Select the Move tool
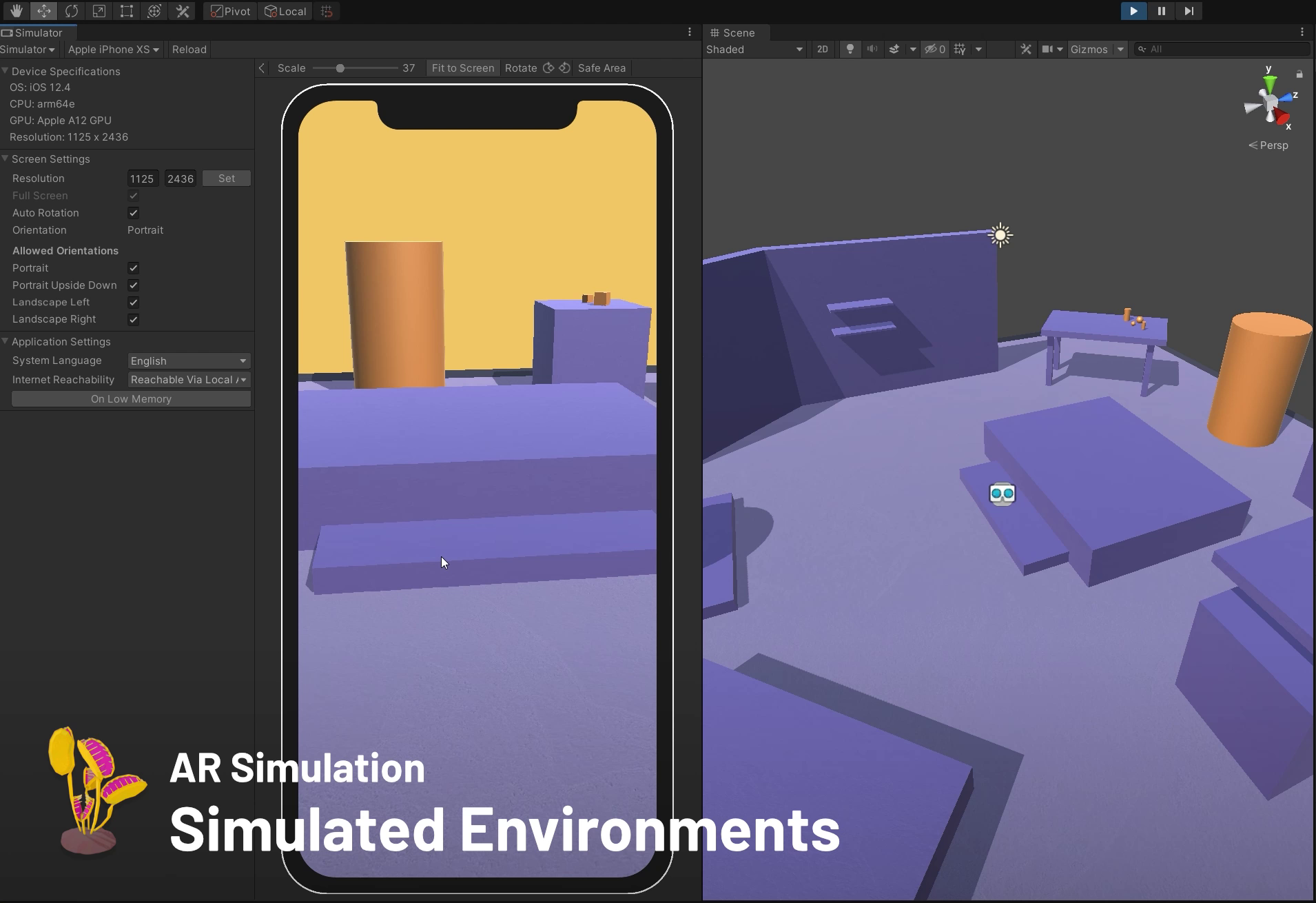The image size is (1316, 903). (x=43, y=11)
